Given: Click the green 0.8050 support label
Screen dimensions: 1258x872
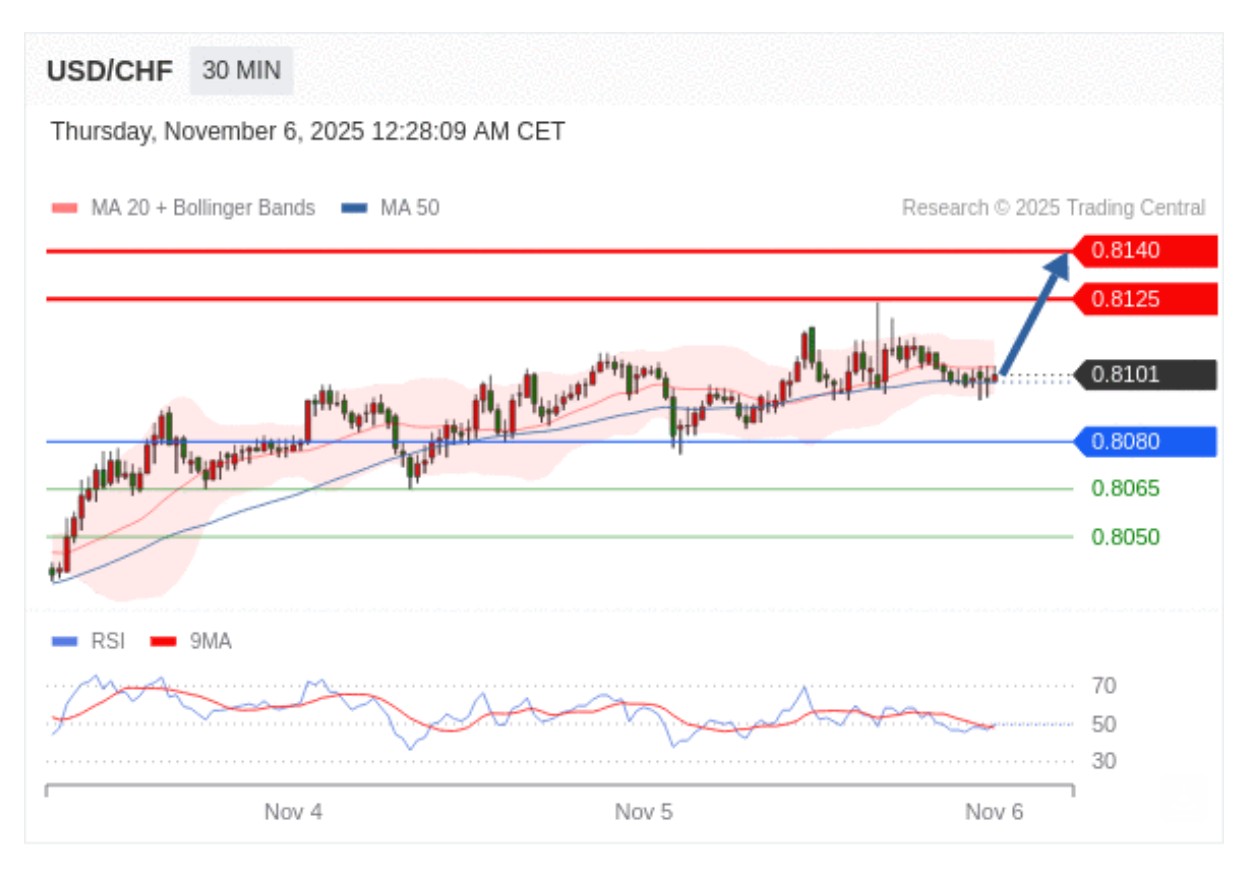Looking at the screenshot, I should [1125, 537].
